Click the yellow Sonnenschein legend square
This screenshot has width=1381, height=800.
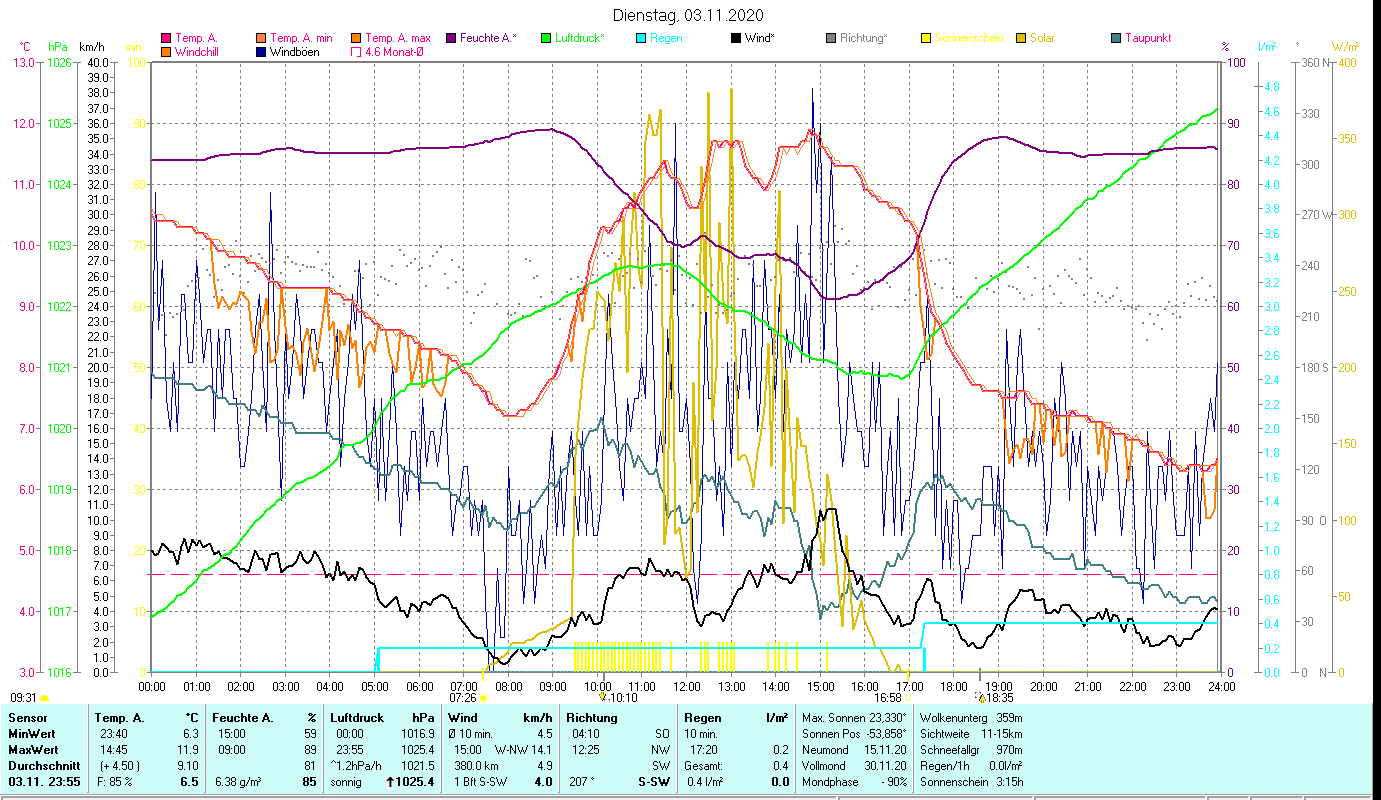[x=926, y=39]
